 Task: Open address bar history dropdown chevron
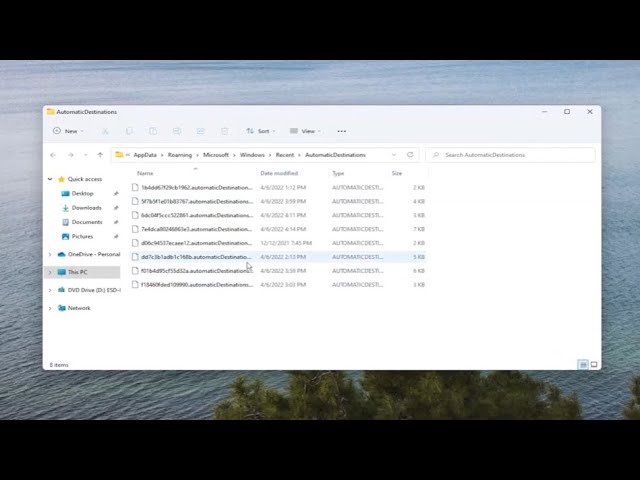[x=394, y=155]
